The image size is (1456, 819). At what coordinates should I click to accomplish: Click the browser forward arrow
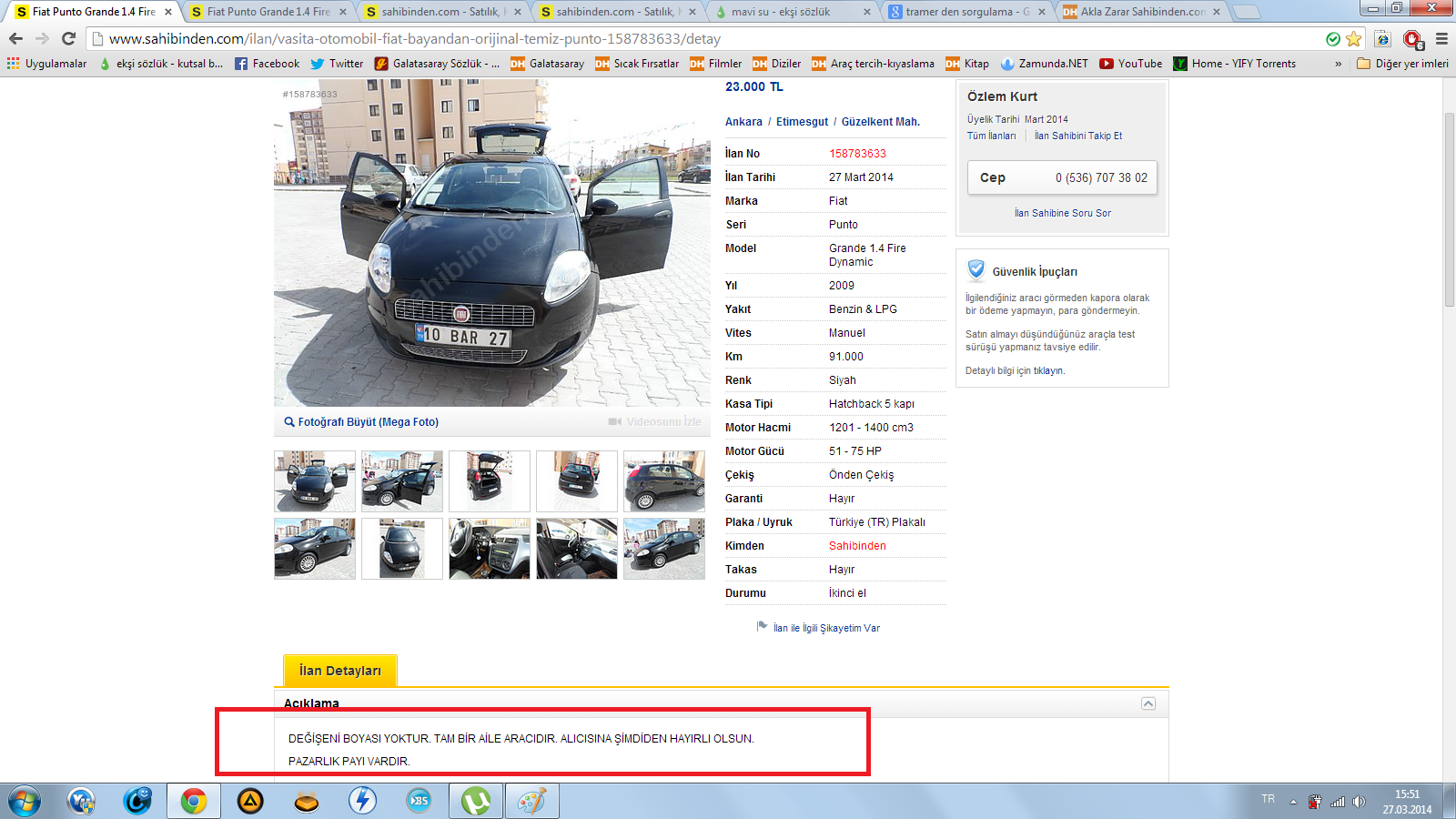pyautogui.click(x=42, y=39)
